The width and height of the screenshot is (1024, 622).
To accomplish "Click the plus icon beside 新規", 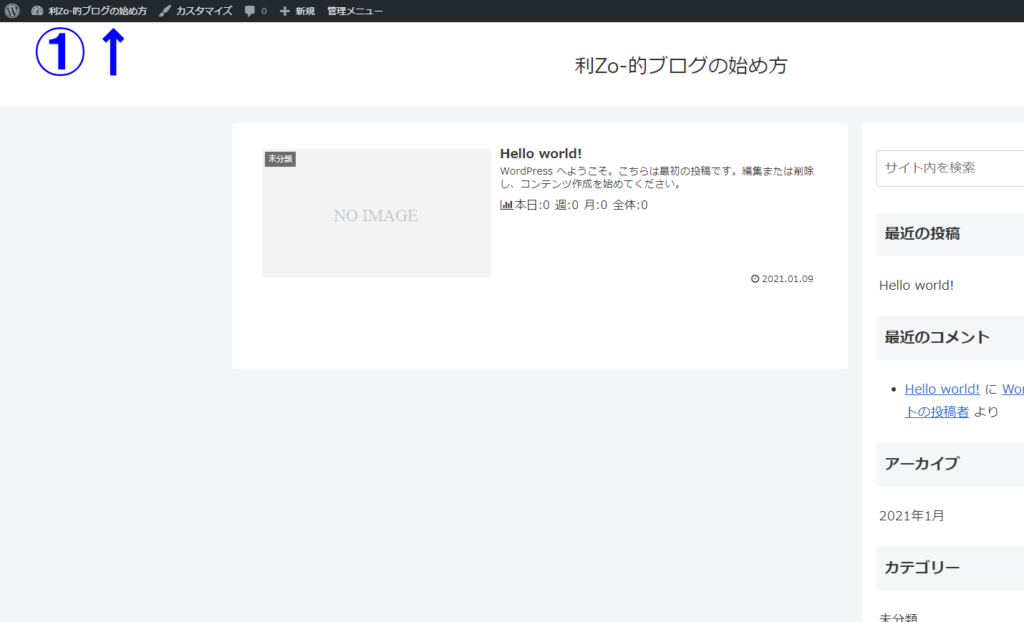I will tap(284, 11).
